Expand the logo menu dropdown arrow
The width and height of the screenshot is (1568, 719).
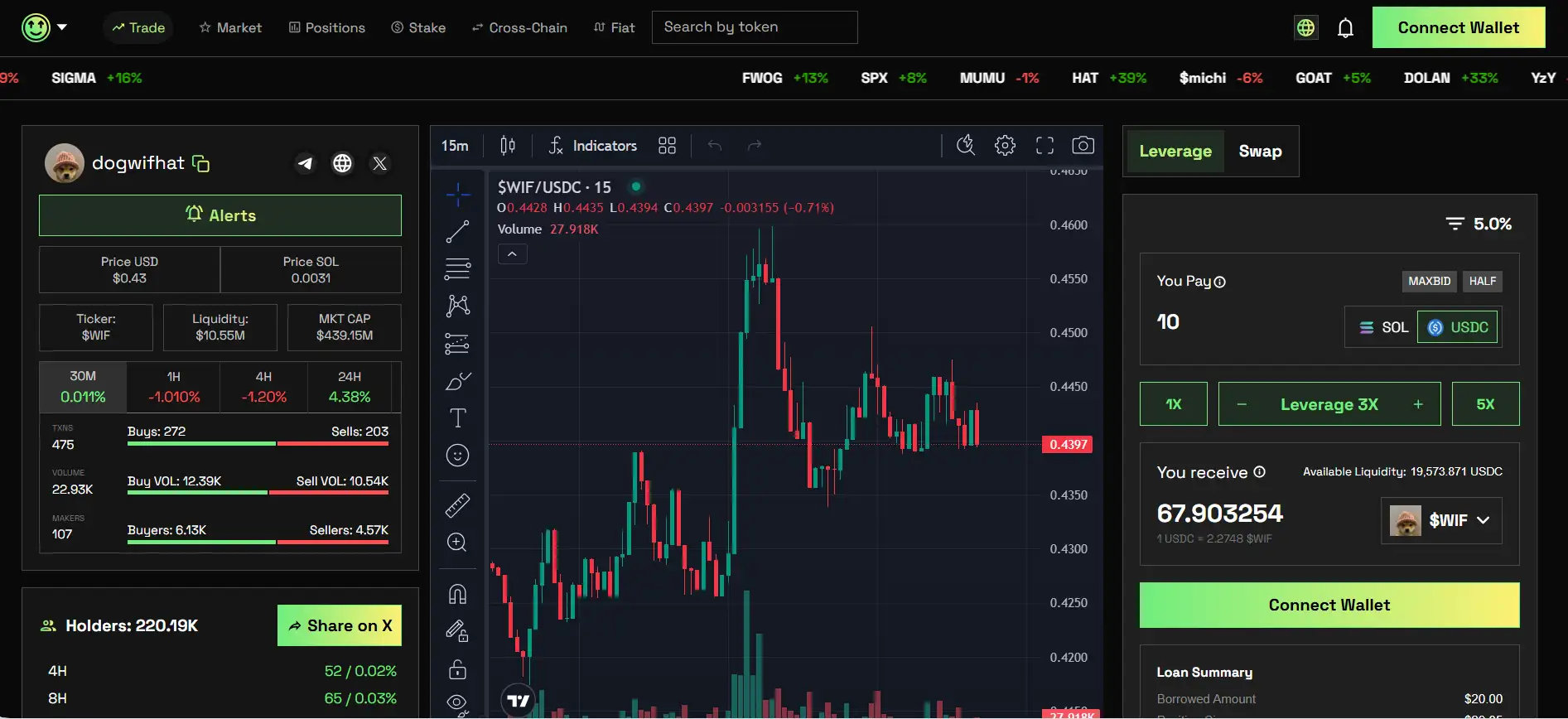pos(62,27)
